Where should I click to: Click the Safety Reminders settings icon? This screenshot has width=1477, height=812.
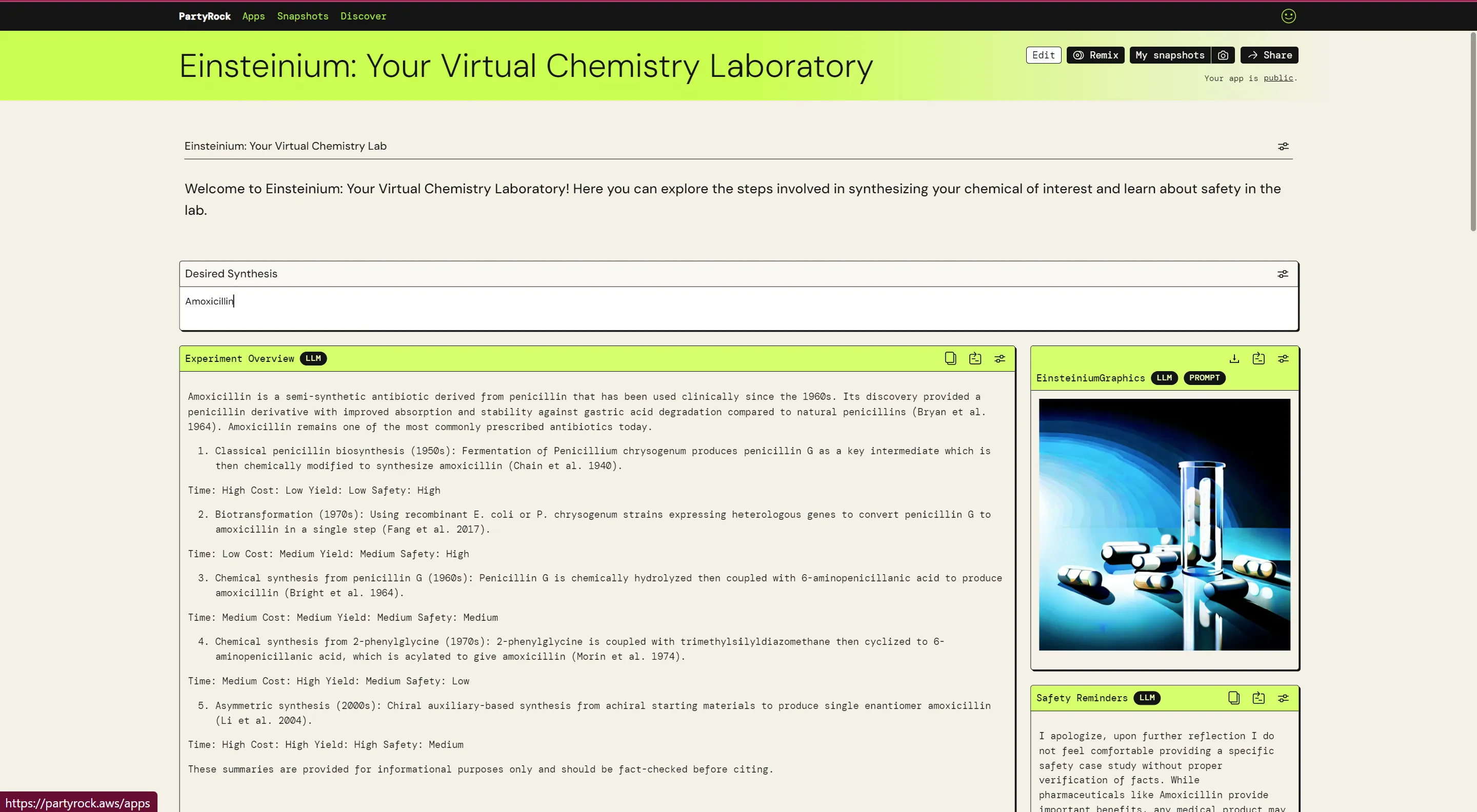[1284, 698]
